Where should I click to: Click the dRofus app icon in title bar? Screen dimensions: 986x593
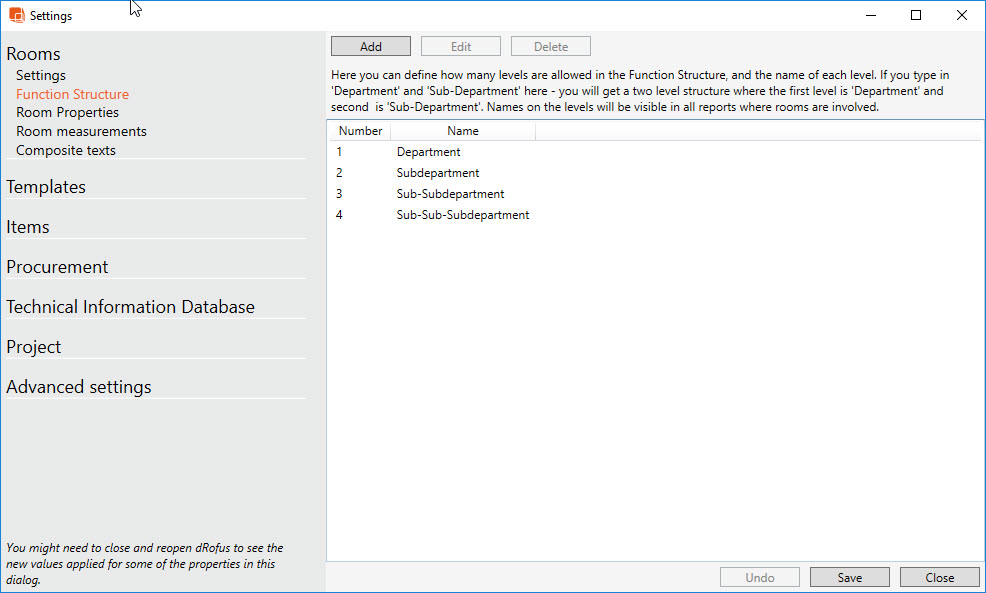16,16
